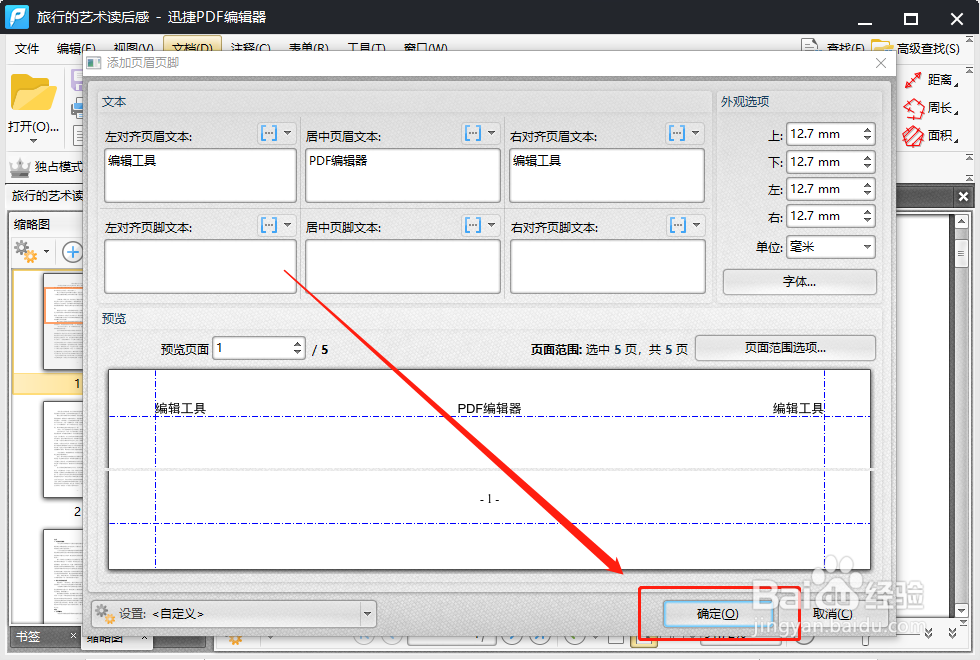Select the 距离 distance measuring tool

point(931,80)
